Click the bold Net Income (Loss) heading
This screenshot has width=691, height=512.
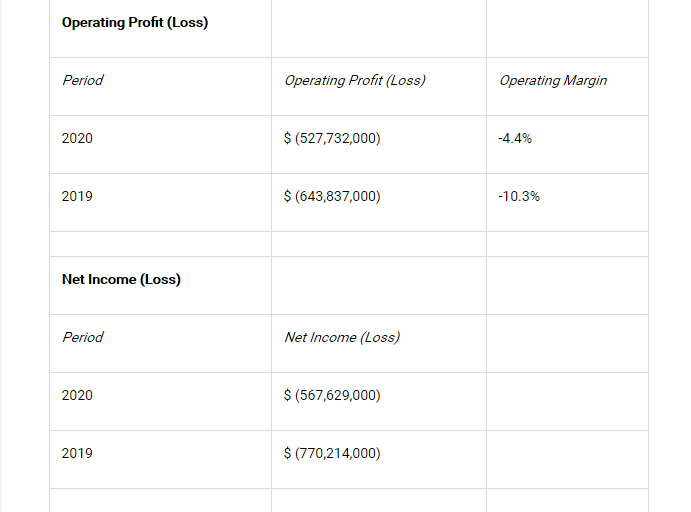(x=121, y=279)
